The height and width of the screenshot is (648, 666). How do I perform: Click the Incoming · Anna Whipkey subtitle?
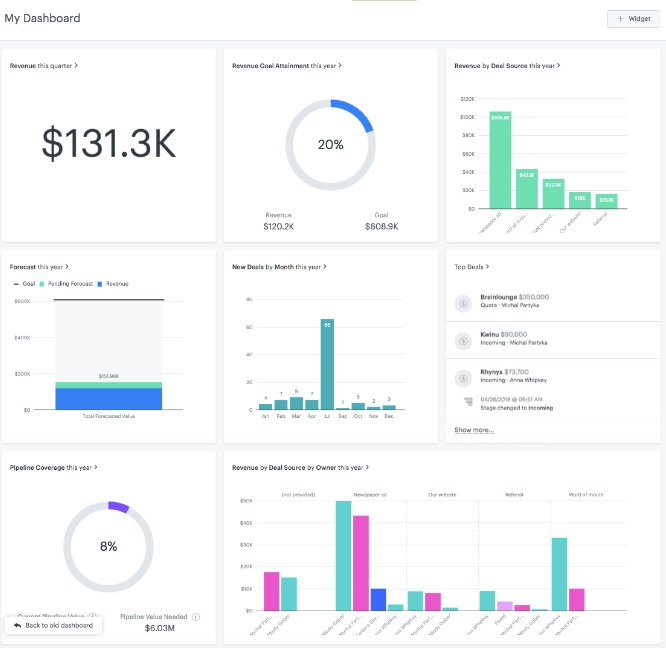tap(514, 380)
